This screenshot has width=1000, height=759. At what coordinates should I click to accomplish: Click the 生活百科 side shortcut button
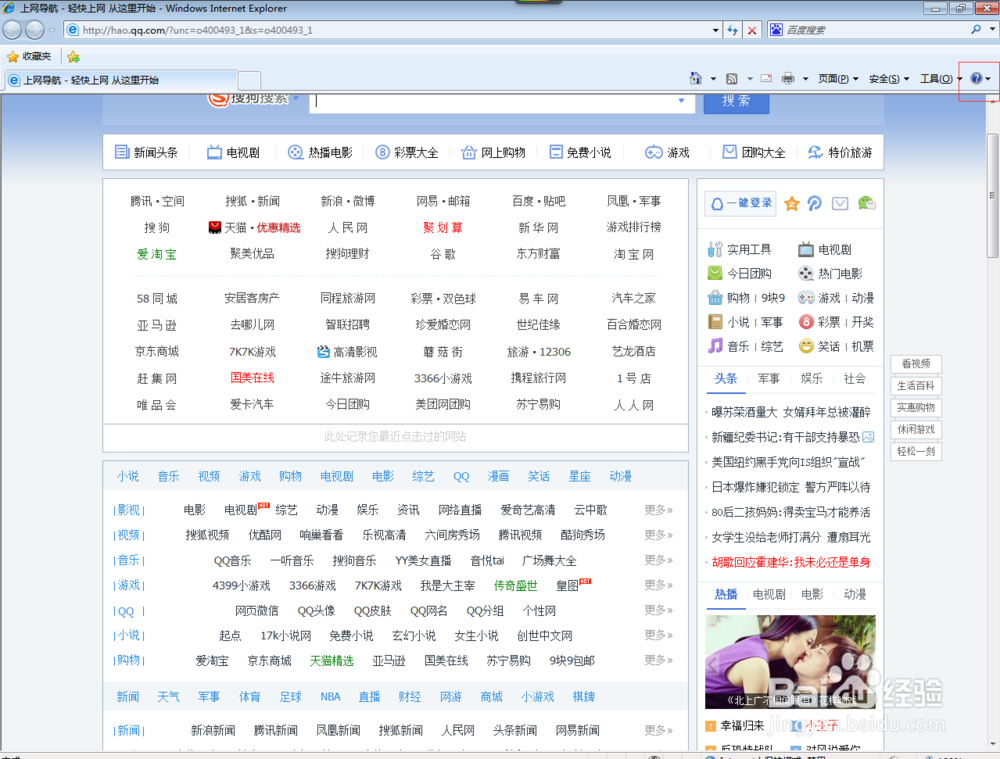(916, 385)
